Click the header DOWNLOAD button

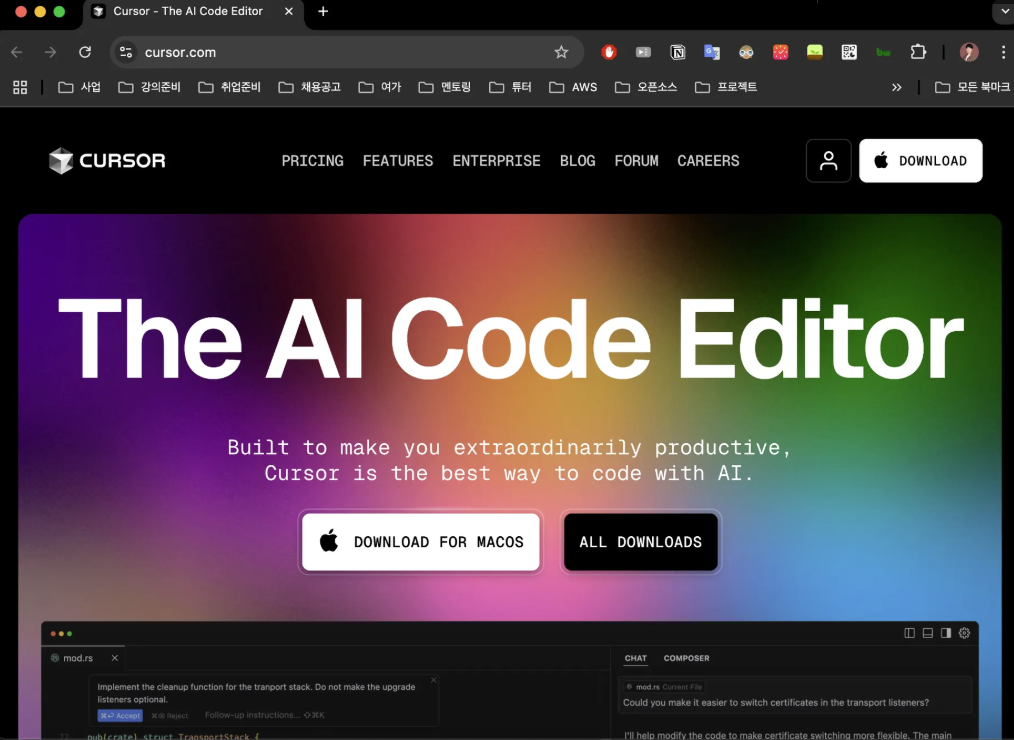[921, 160]
